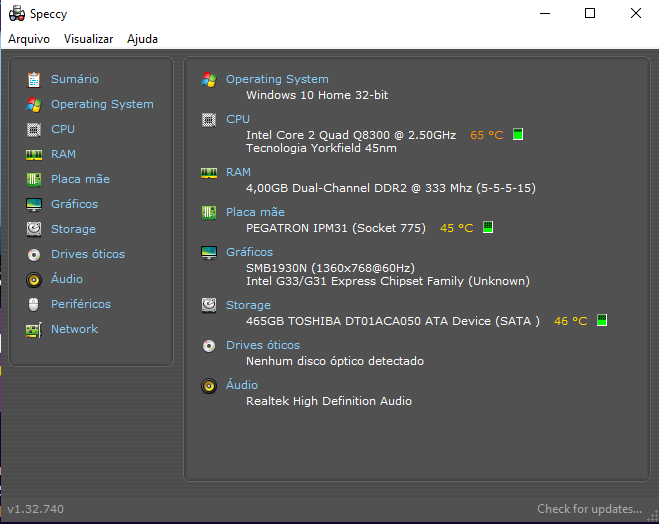659x524 pixels.
Task: Click the Drives óticos disc icon in summary panel
Action: click(209, 345)
